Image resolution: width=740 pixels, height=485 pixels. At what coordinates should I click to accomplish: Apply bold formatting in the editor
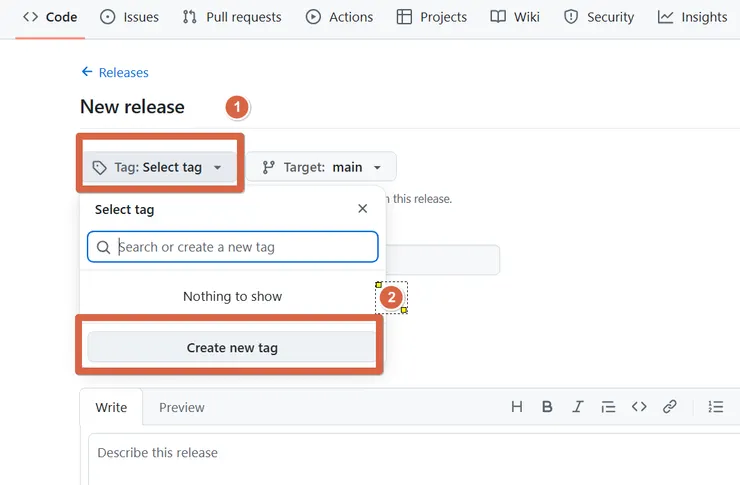[x=547, y=407]
